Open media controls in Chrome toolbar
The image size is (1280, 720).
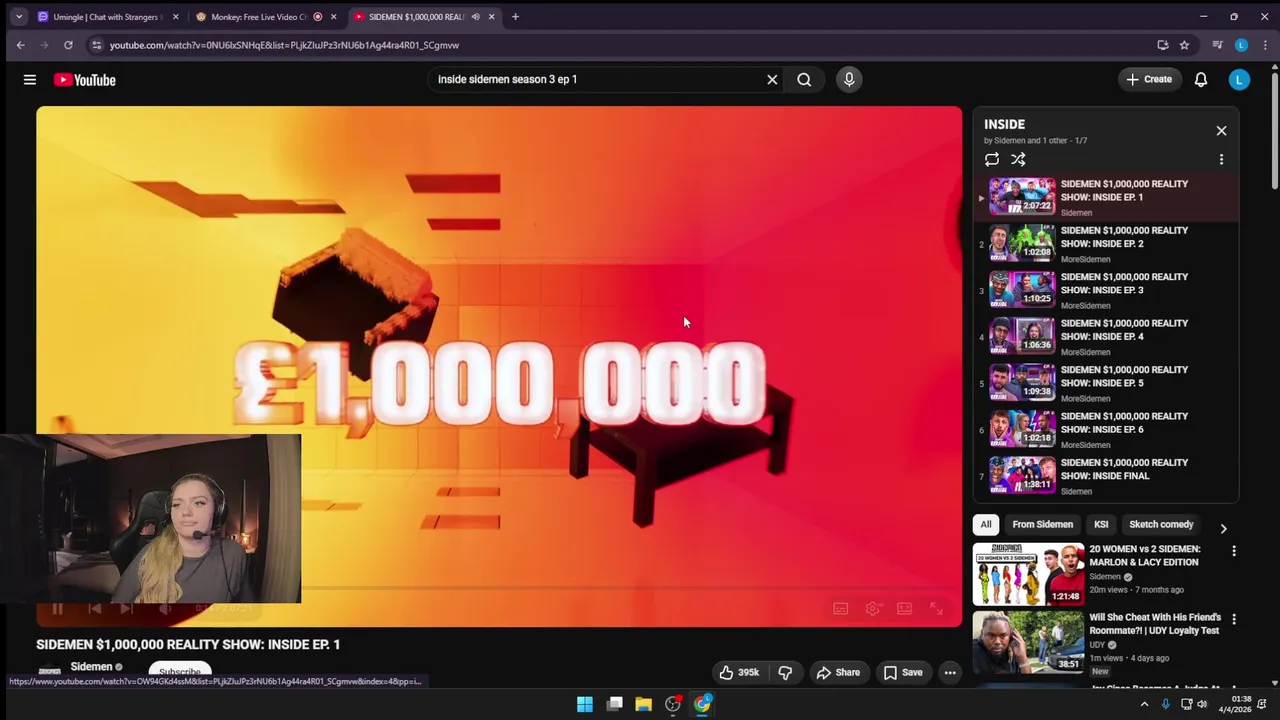tap(1217, 45)
